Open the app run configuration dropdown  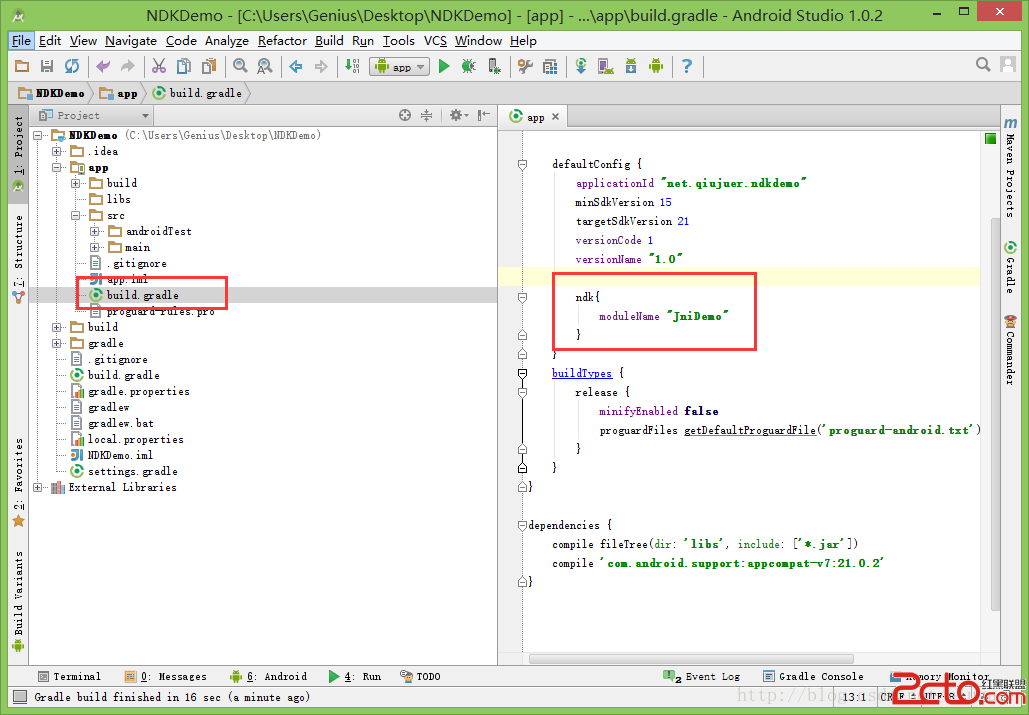[400, 66]
